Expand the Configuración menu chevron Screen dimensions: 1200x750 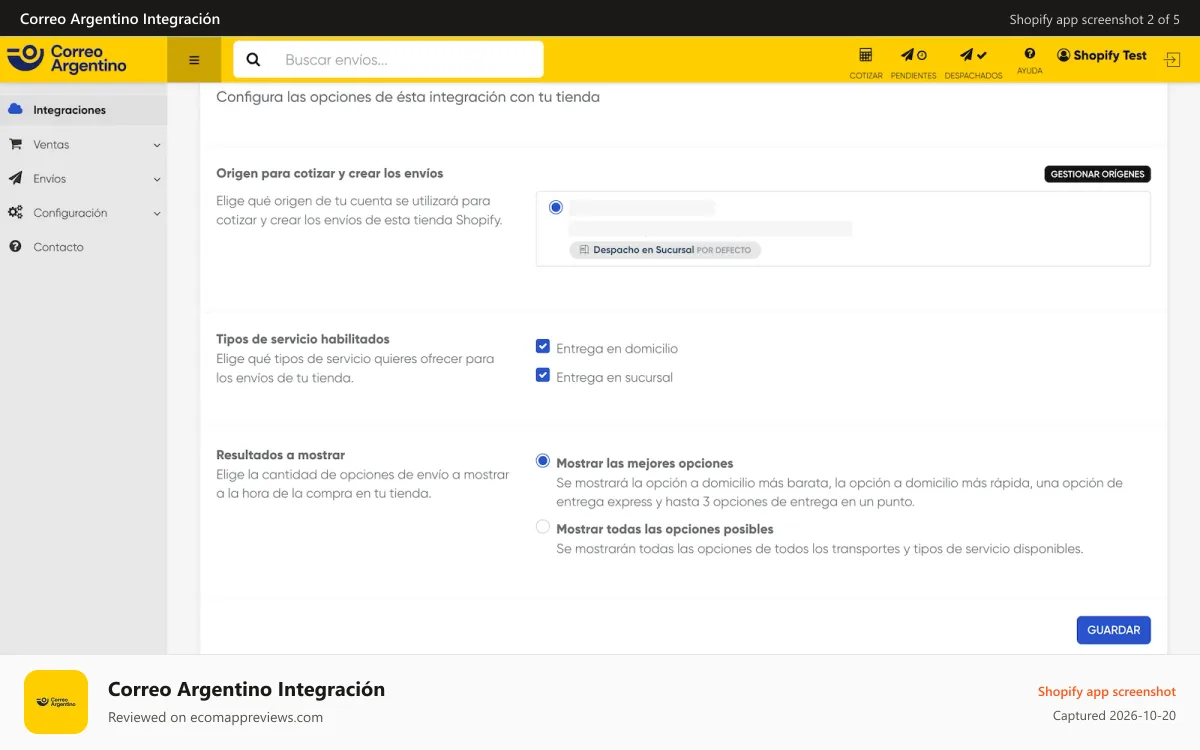click(x=157, y=213)
